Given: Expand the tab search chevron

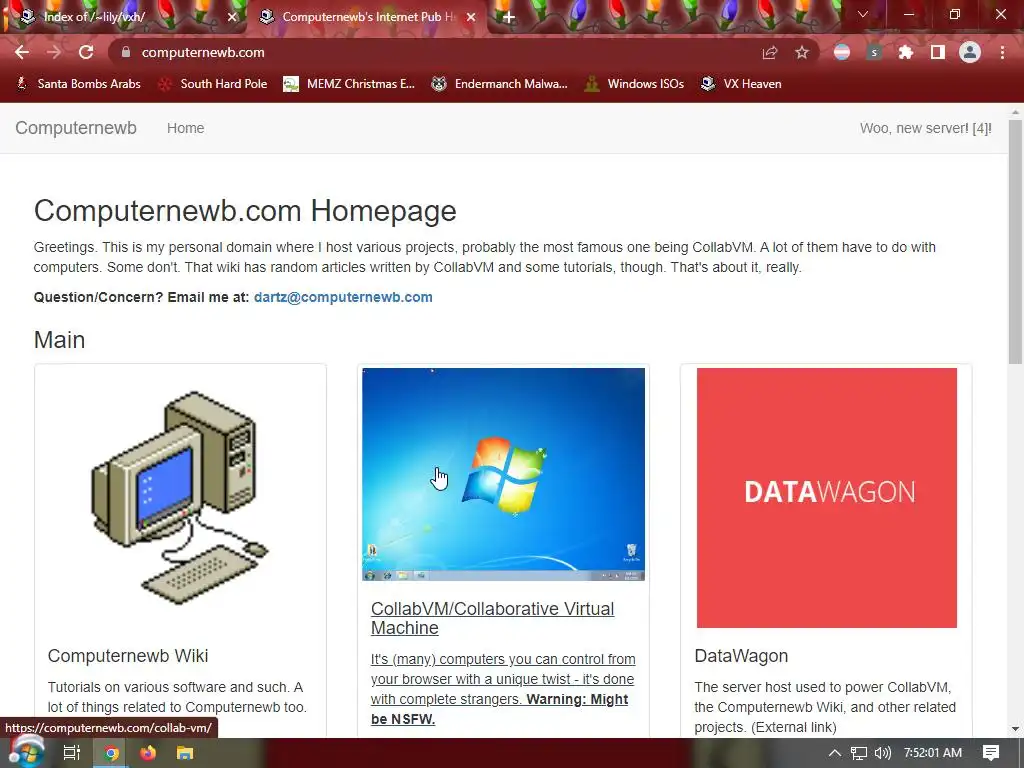Looking at the screenshot, I should [863, 14].
